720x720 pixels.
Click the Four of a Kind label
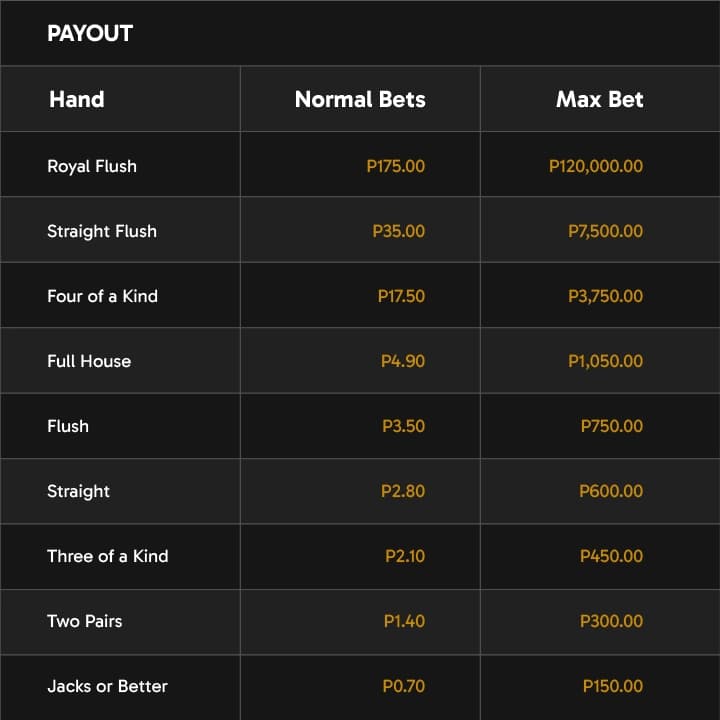pos(102,296)
